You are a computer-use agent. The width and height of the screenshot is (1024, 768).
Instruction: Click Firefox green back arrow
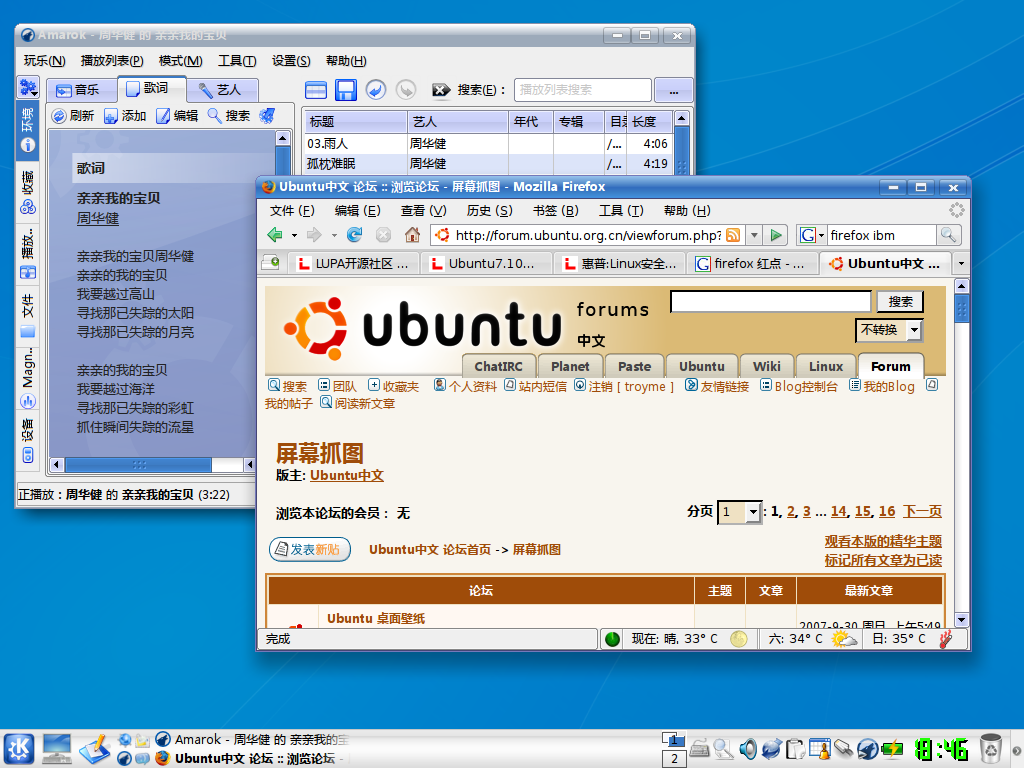coord(275,234)
